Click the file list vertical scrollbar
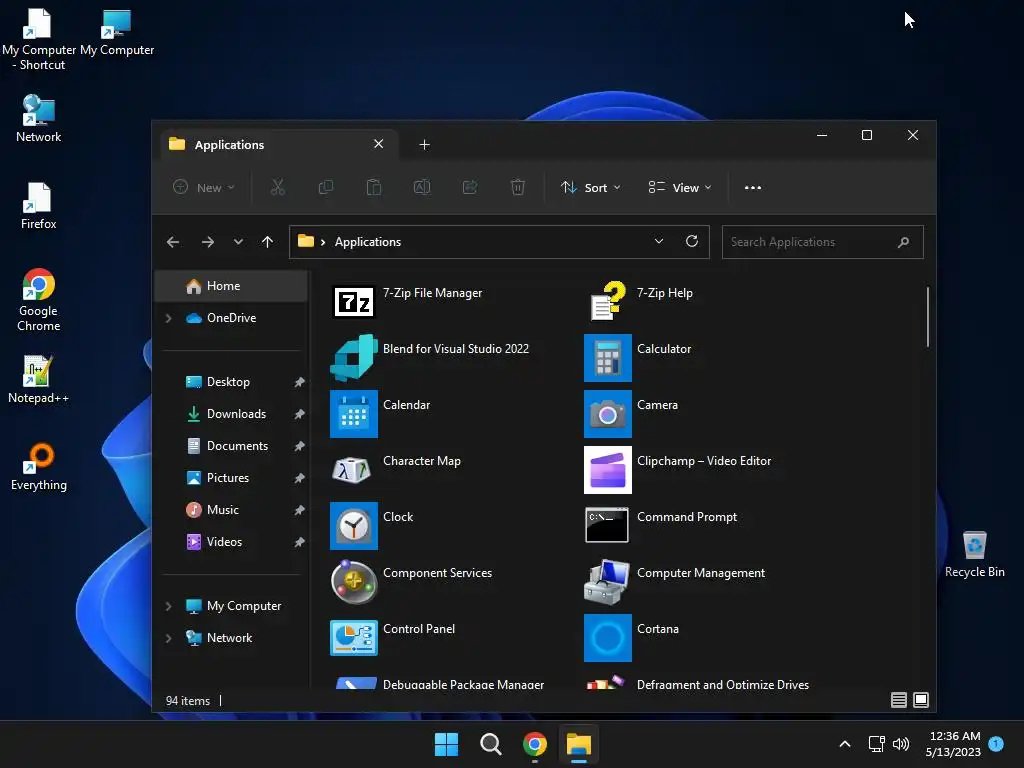This screenshot has height=768, width=1024. point(927,317)
